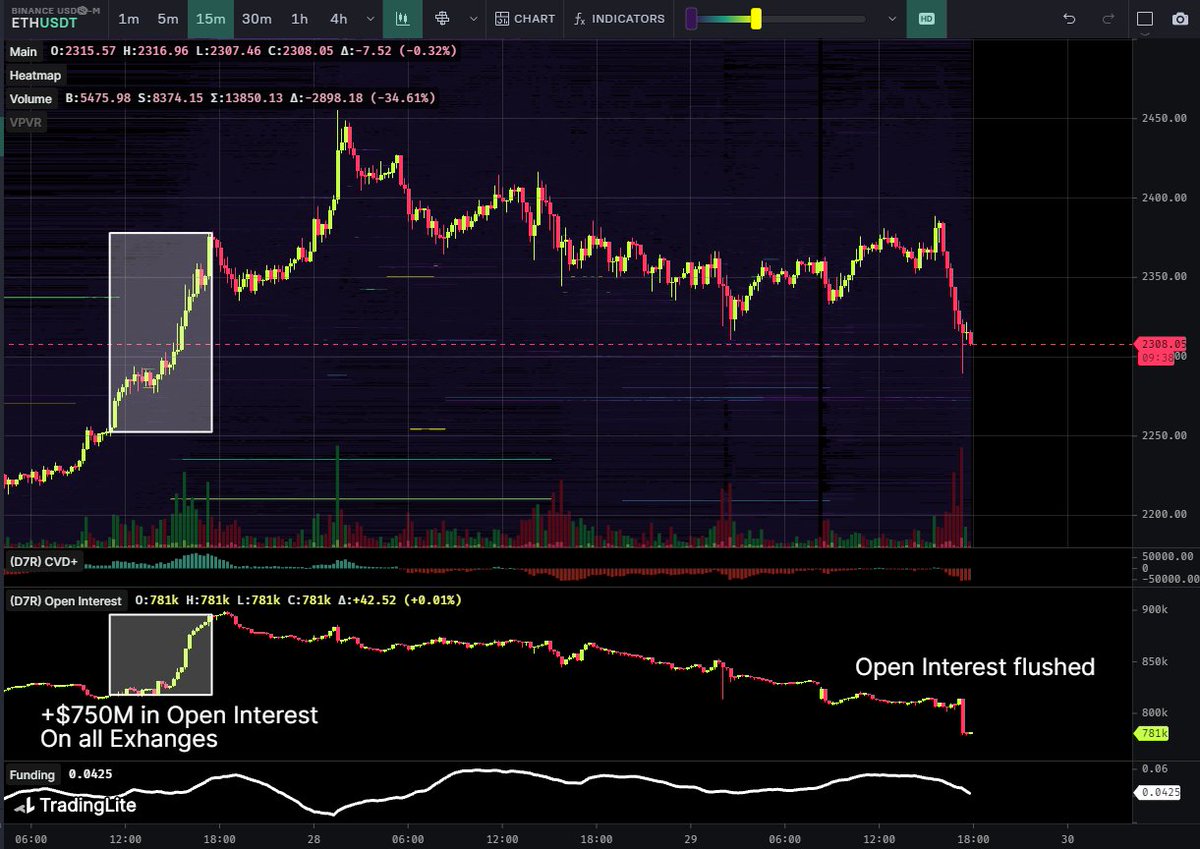Open the CHART menu button

click(x=525, y=18)
